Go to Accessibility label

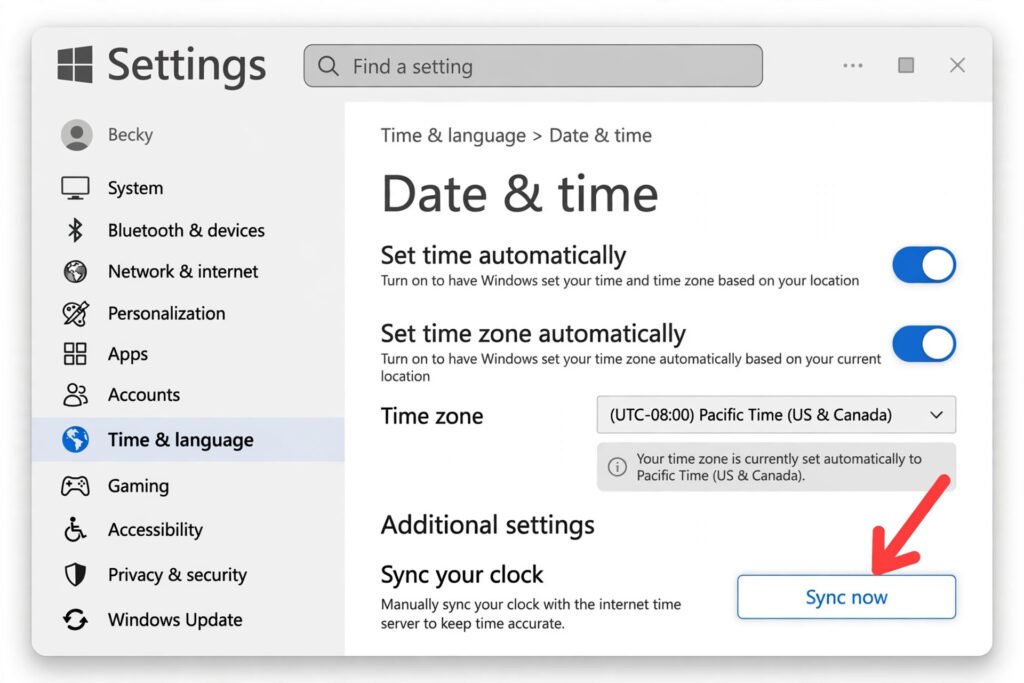[155, 530]
